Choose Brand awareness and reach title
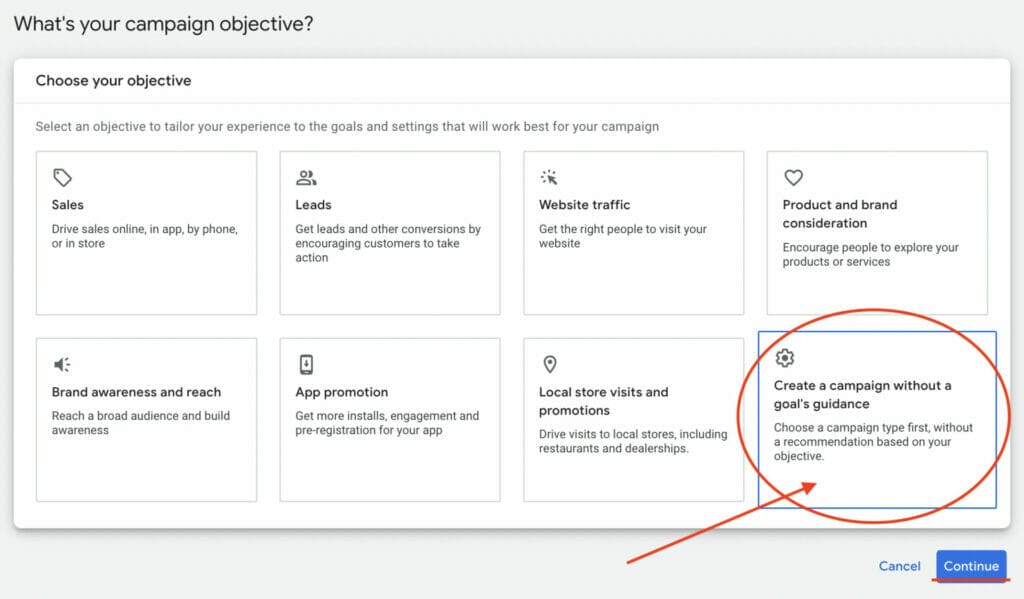Image resolution: width=1024 pixels, height=599 pixels. pyautogui.click(x=136, y=392)
